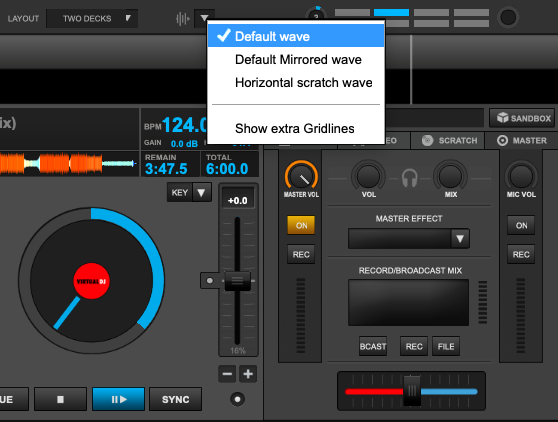The height and width of the screenshot is (422, 558).
Task: Toggle the microphone ON button
Action: (x=521, y=225)
